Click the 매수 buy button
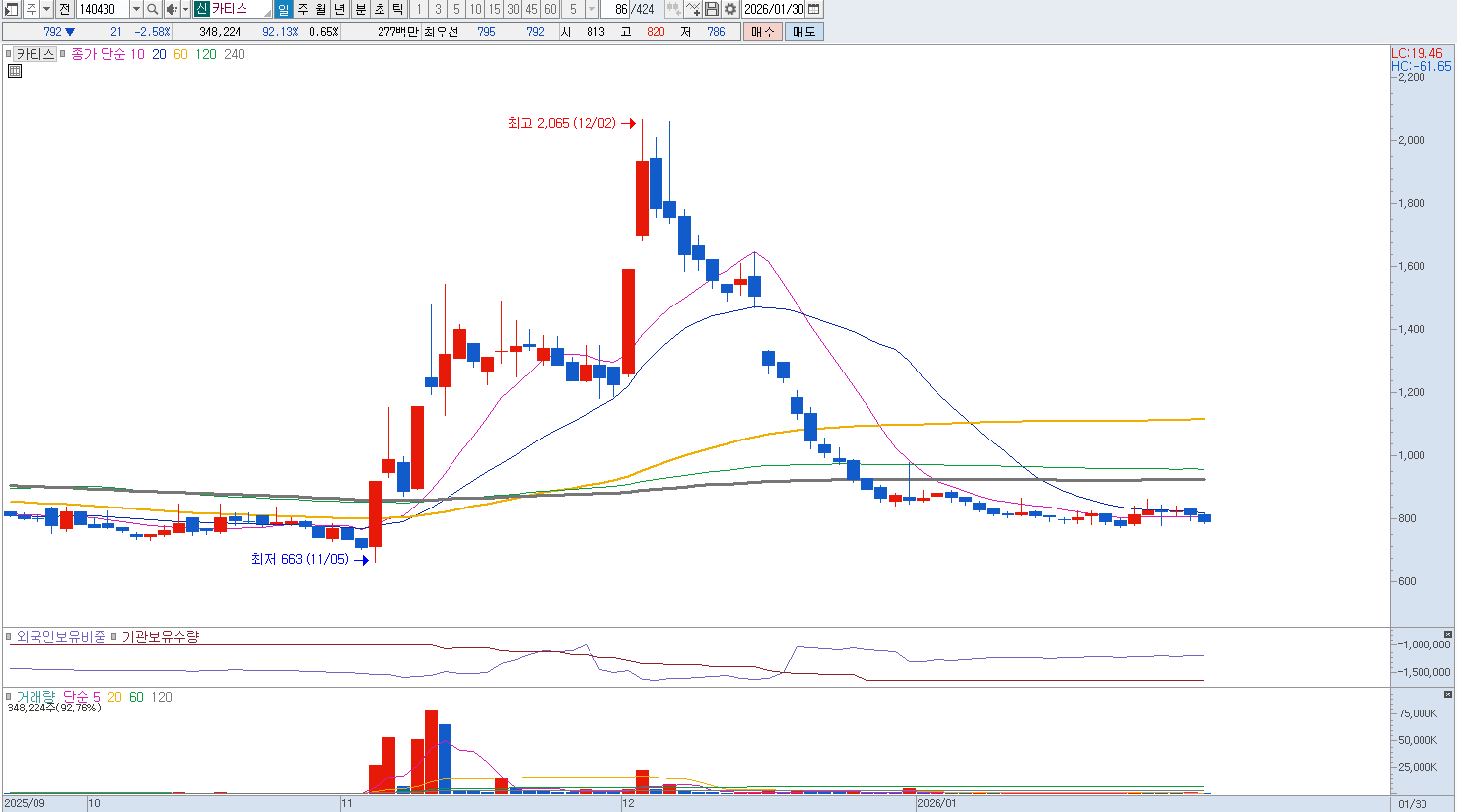Screen dimensions: 1457x812 click(x=762, y=32)
